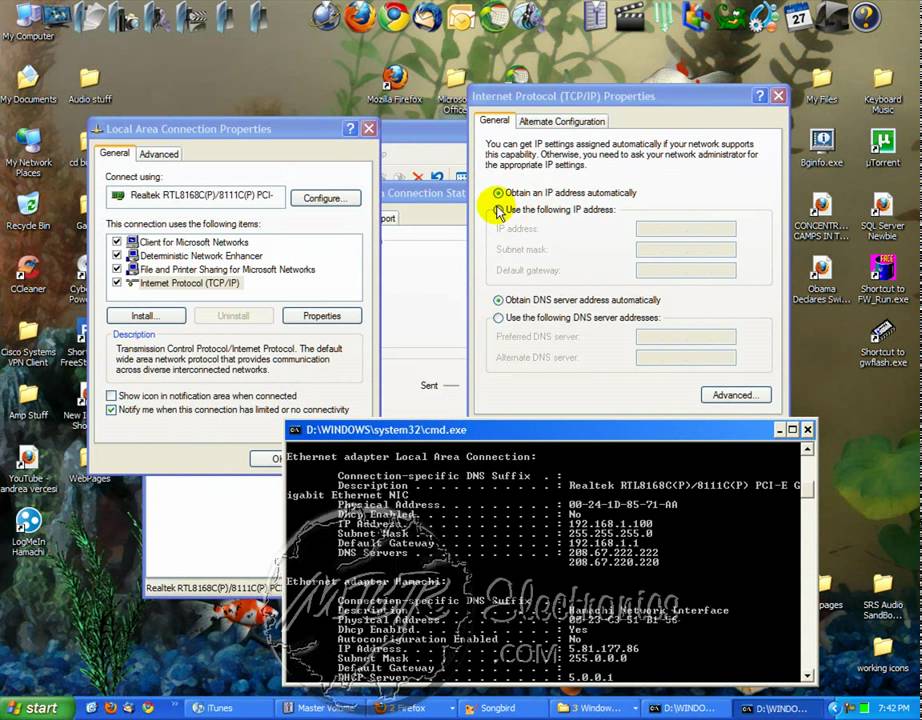The image size is (922, 720).
Task: Select Use the following DNS server addresses
Action: click(x=498, y=318)
